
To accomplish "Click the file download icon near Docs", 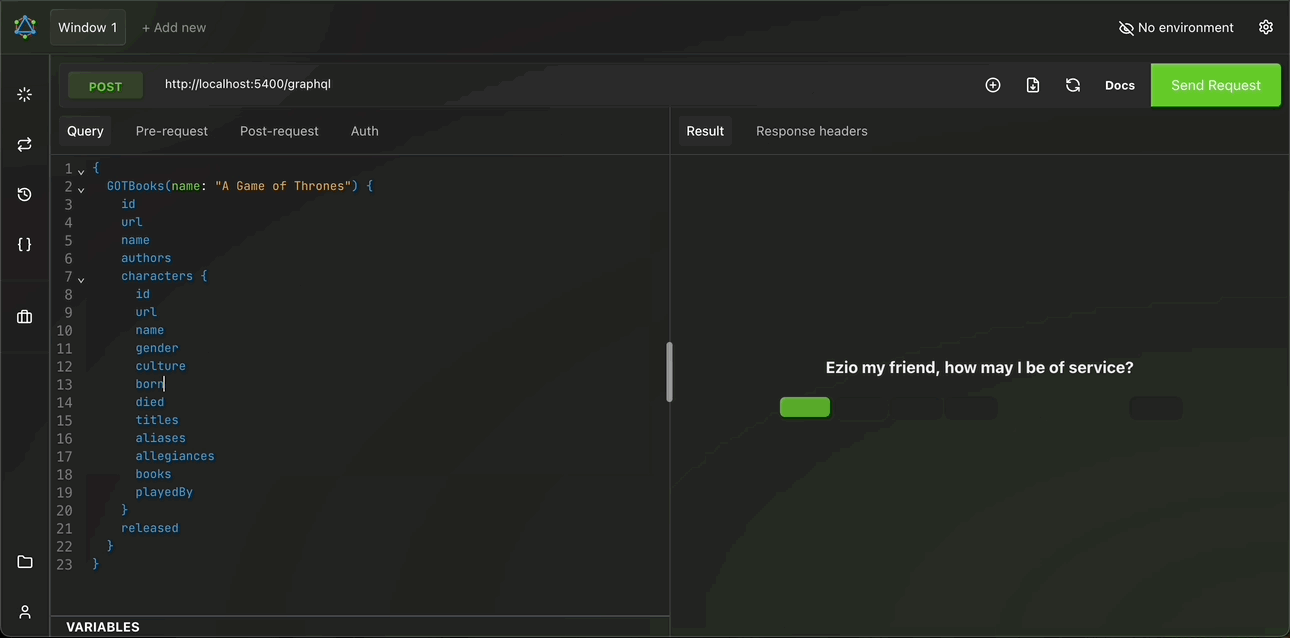I will coord(1033,85).
